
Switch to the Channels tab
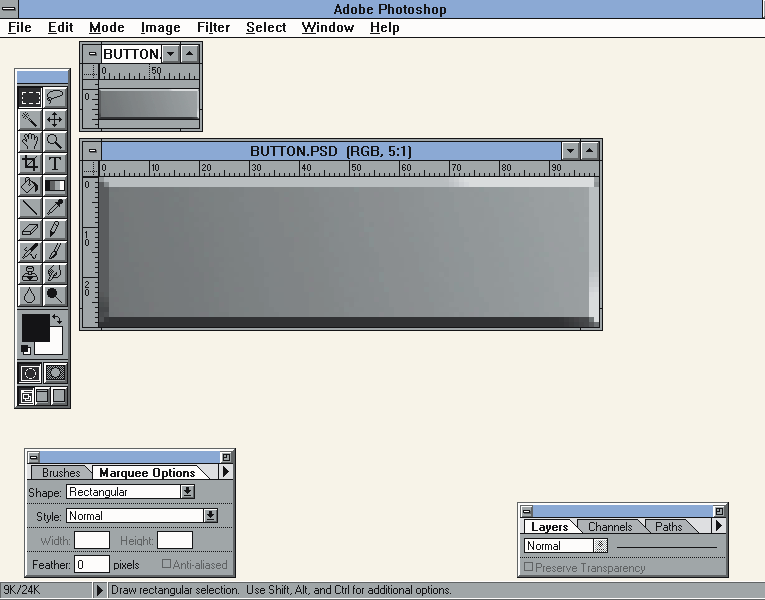tap(610, 527)
